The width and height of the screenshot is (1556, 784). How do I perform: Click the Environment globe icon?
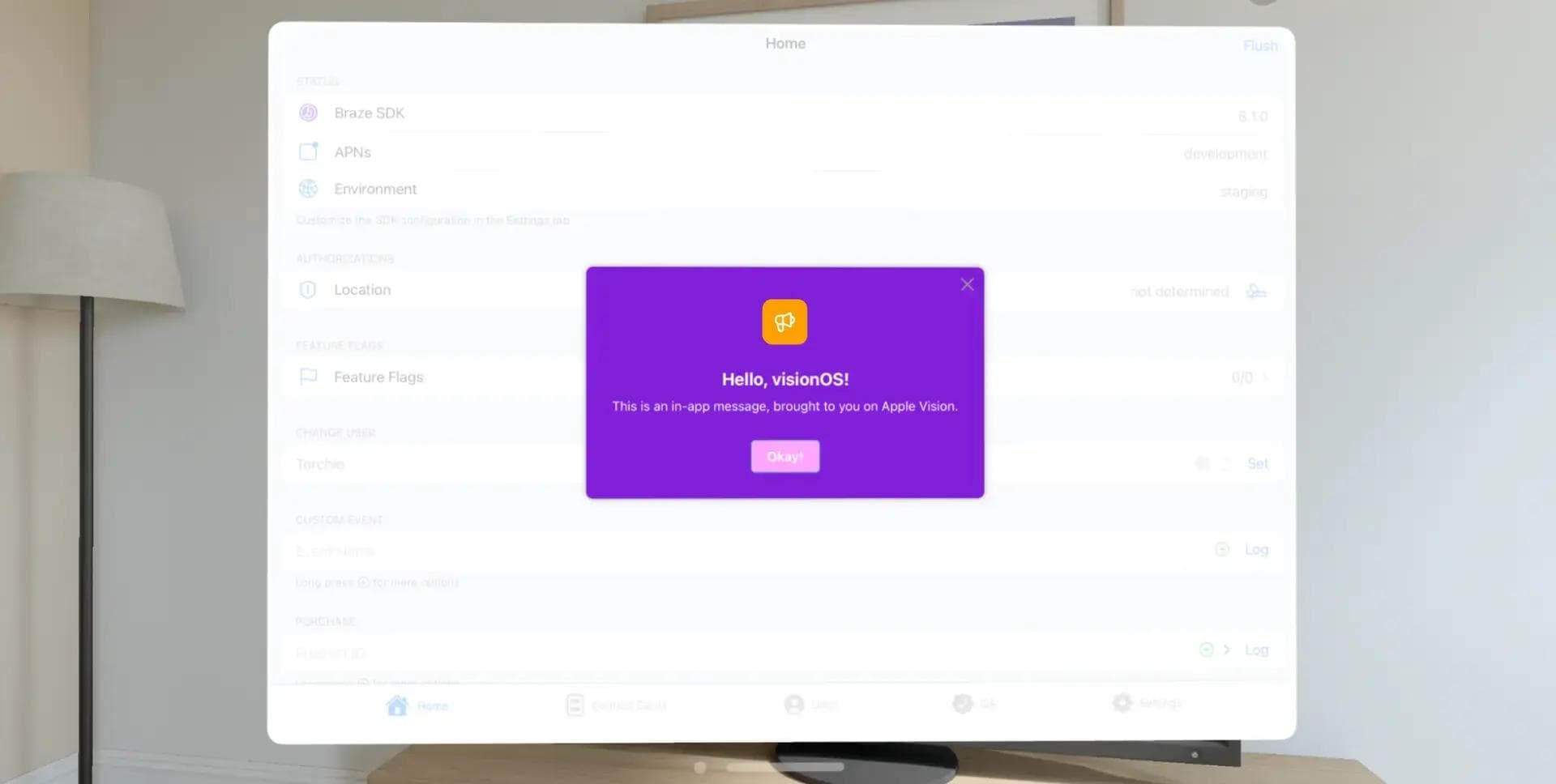pyautogui.click(x=308, y=189)
